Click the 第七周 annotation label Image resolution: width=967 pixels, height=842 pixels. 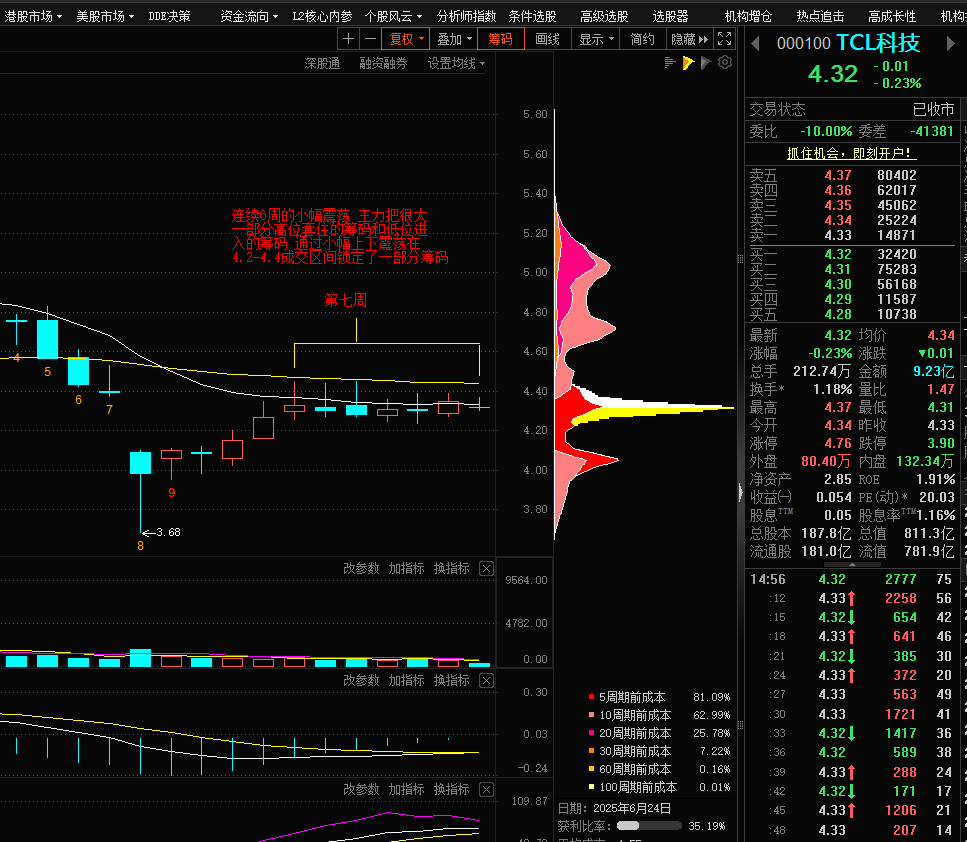[345, 300]
